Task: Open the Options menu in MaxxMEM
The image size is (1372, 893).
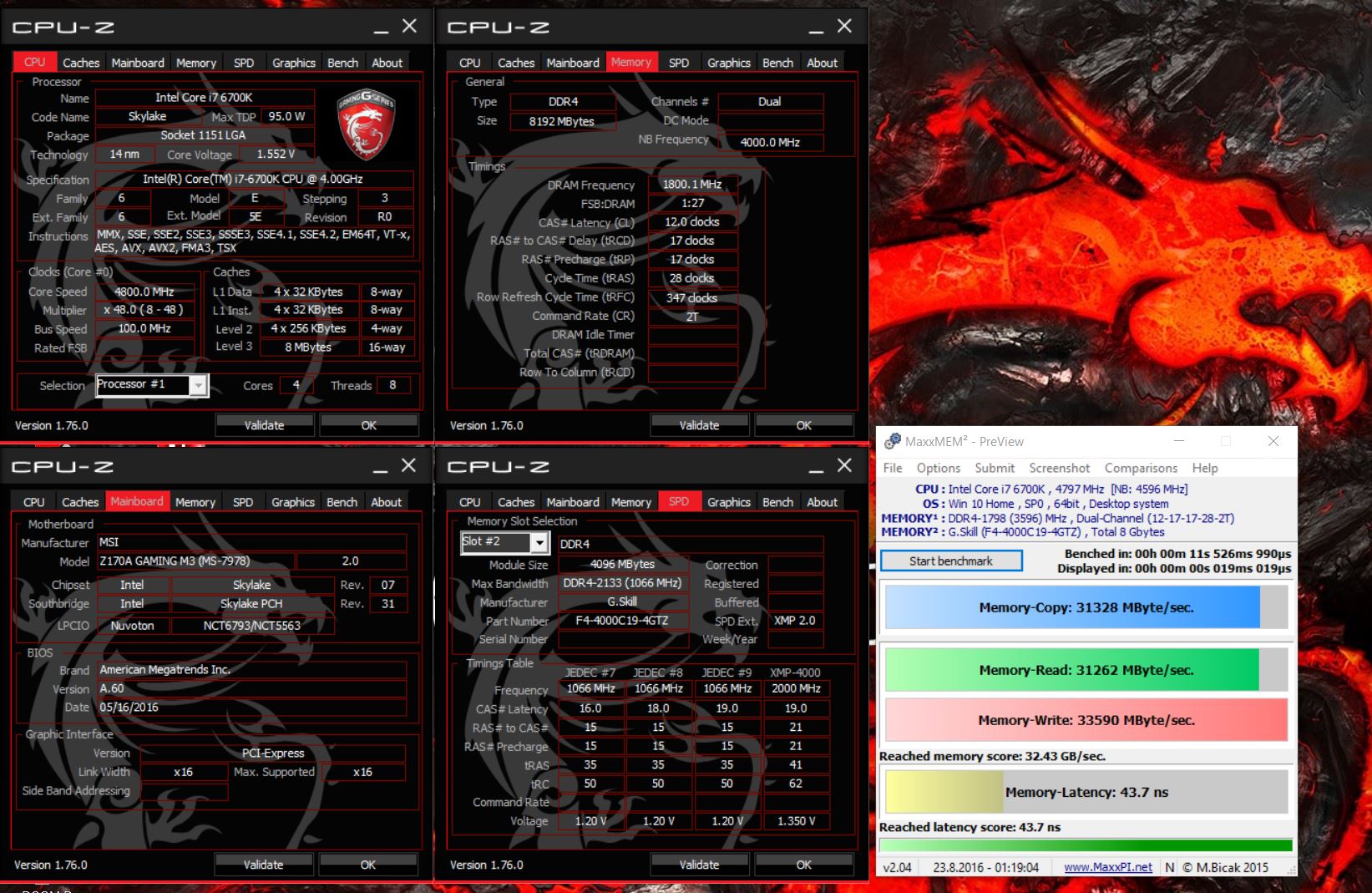Action: (939, 468)
